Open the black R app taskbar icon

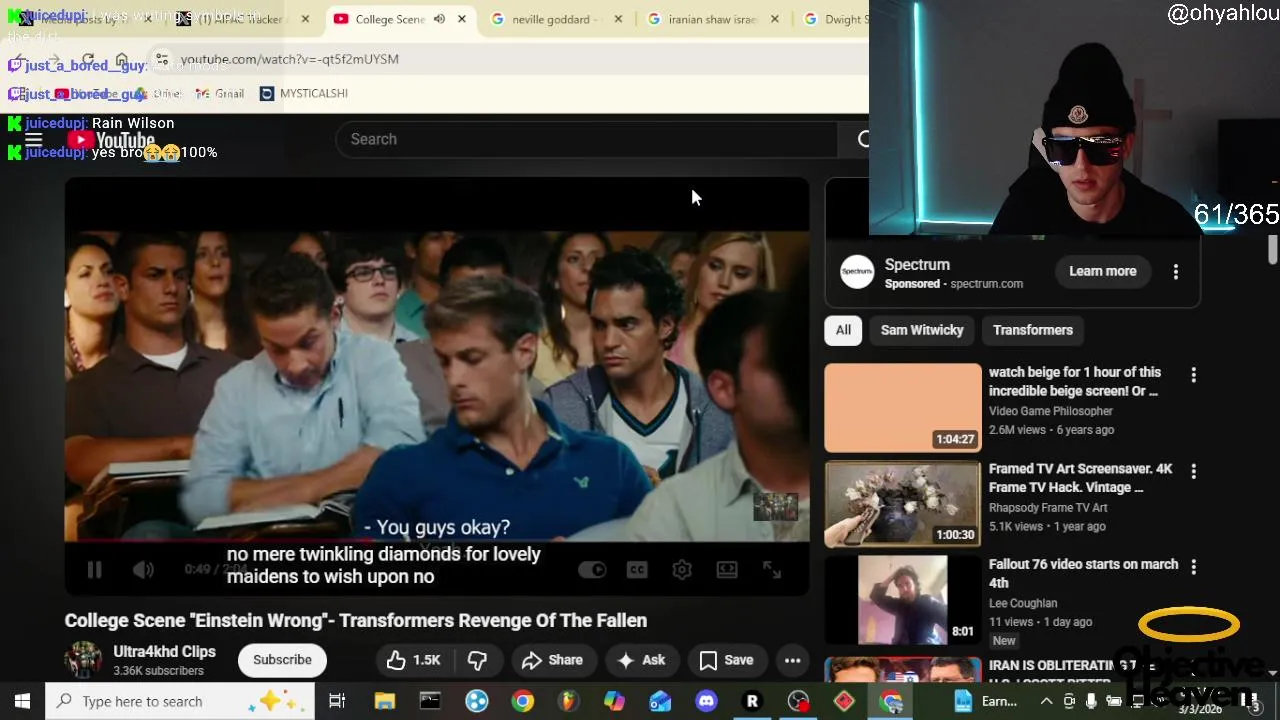click(752, 701)
